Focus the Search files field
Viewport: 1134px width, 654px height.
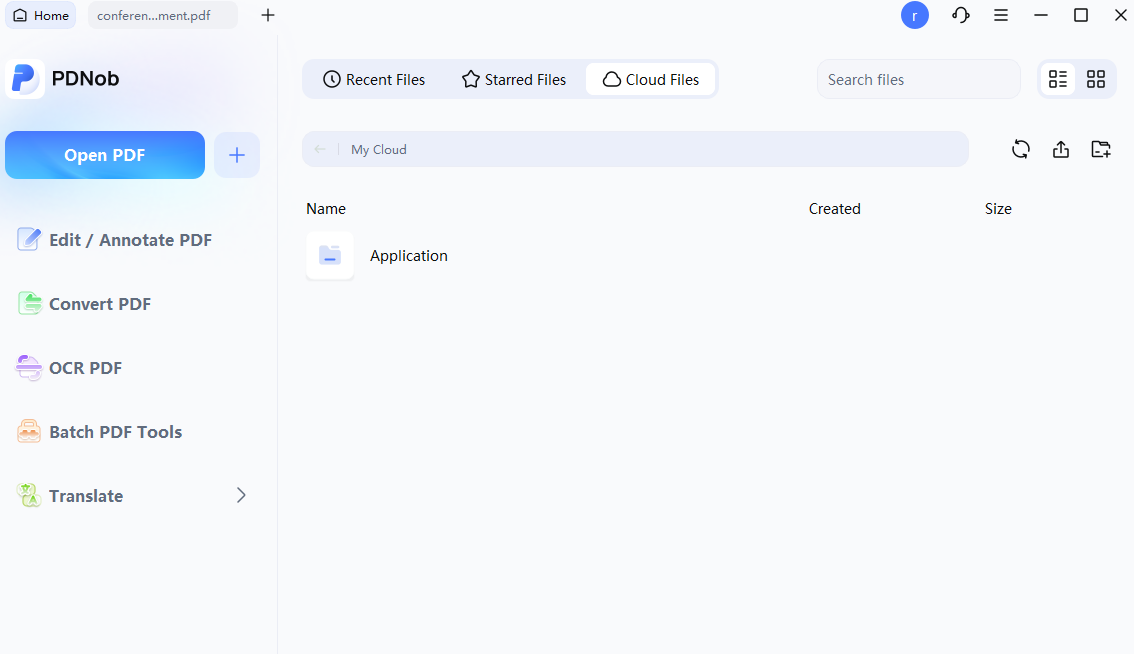(x=918, y=80)
